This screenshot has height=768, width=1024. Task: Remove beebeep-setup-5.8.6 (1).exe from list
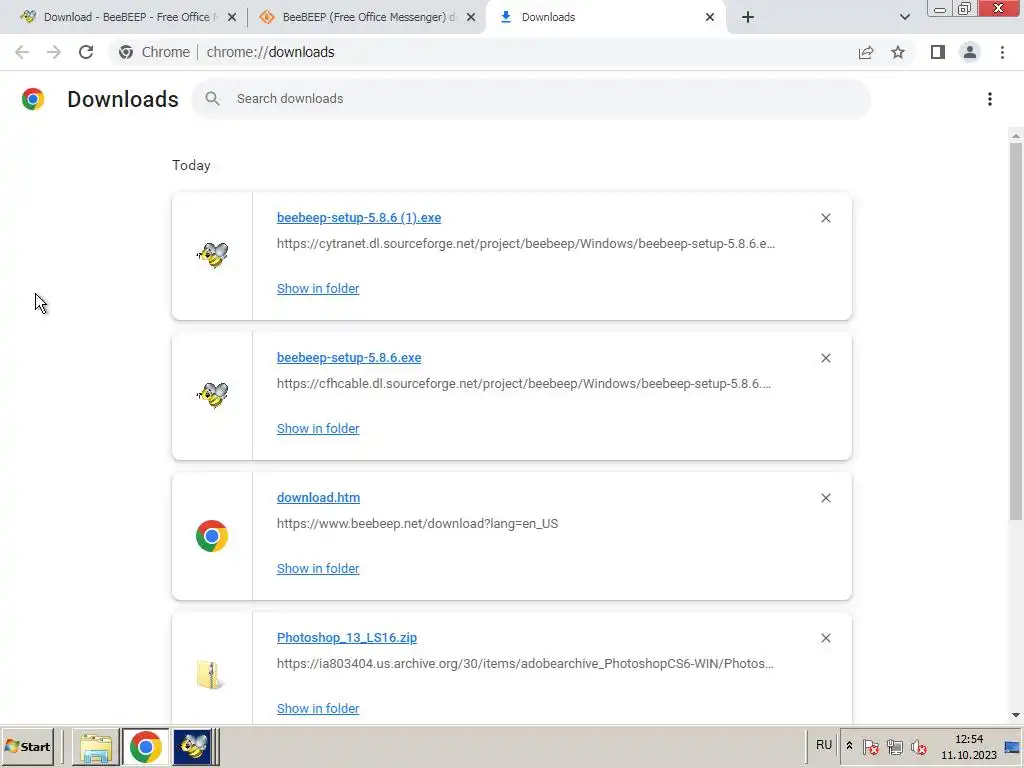pyautogui.click(x=825, y=218)
